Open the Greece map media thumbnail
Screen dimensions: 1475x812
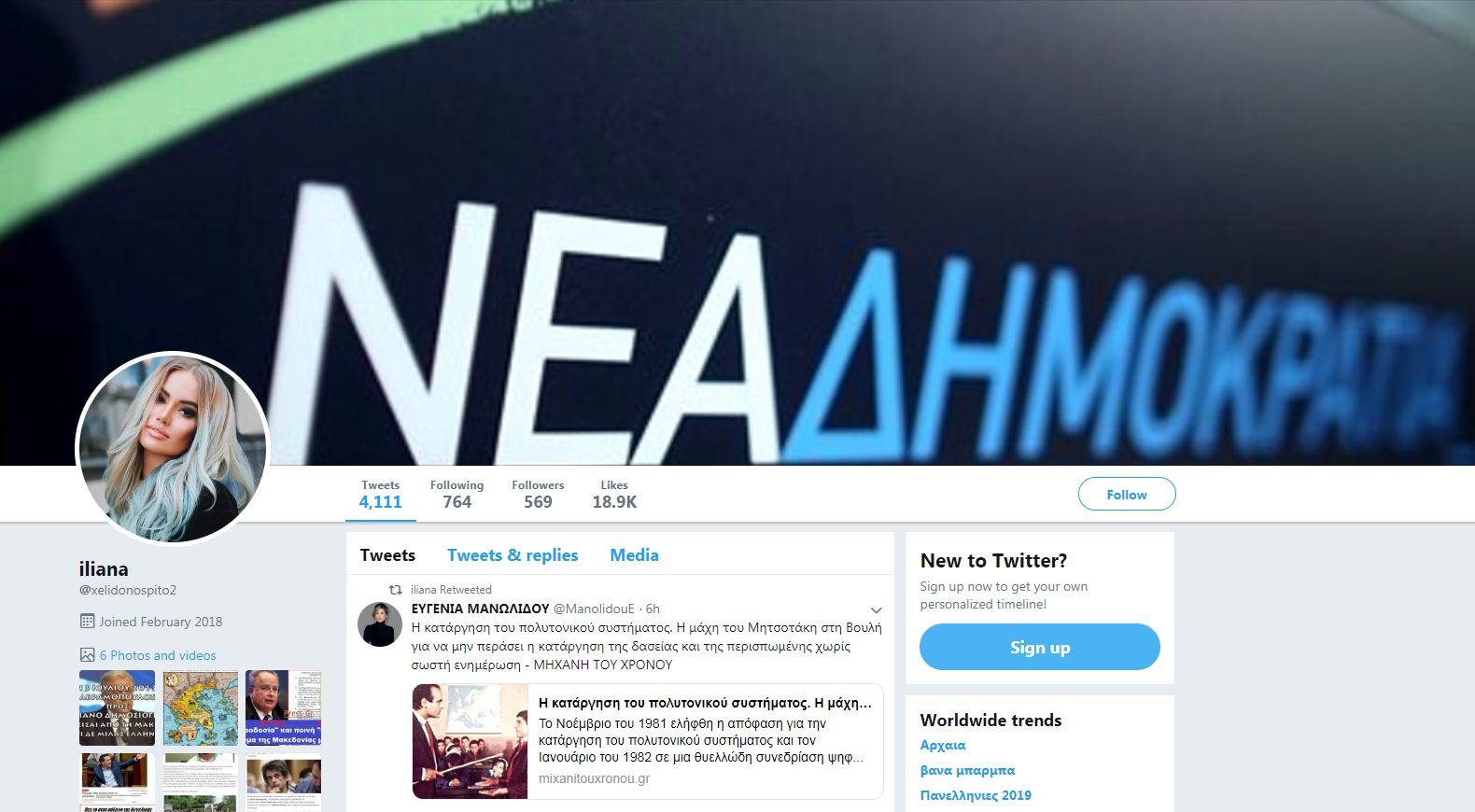pos(200,707)
